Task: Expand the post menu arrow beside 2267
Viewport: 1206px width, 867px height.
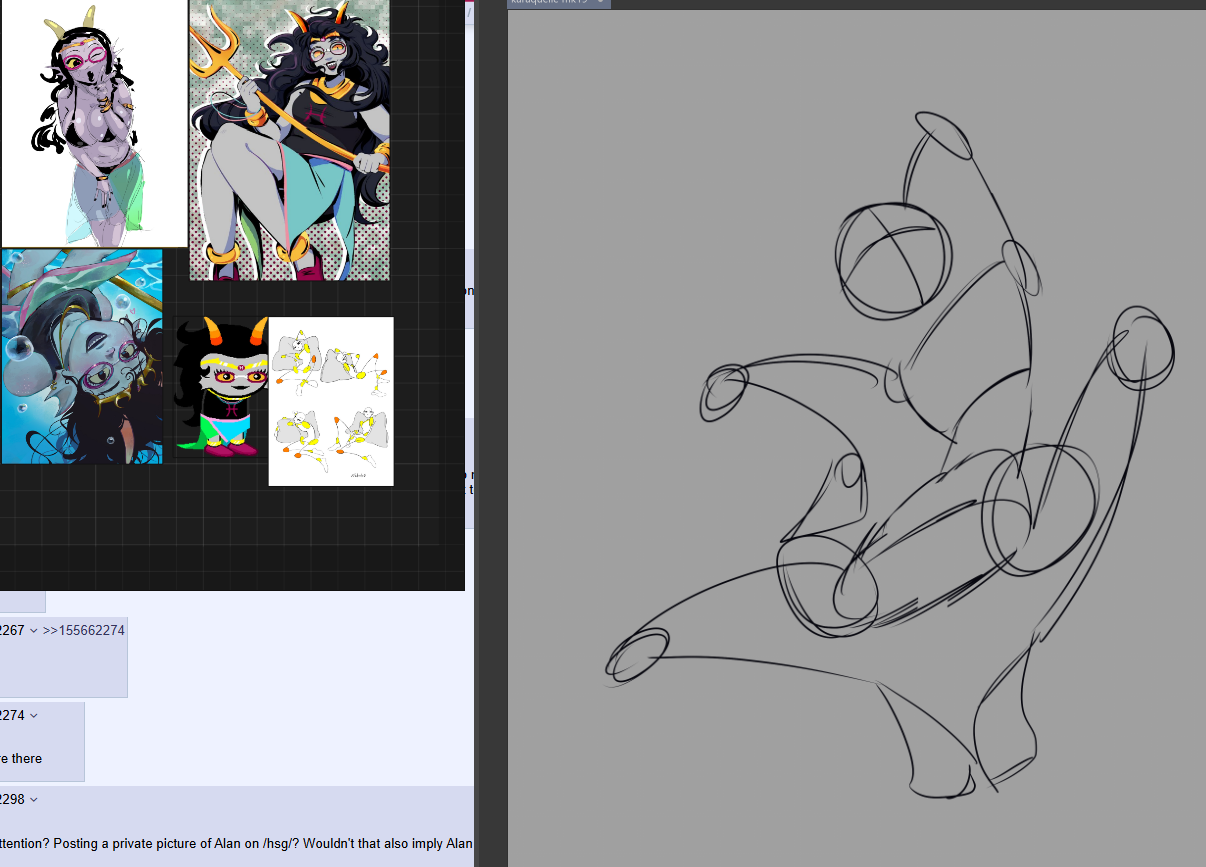Action: tap(34, 630)
